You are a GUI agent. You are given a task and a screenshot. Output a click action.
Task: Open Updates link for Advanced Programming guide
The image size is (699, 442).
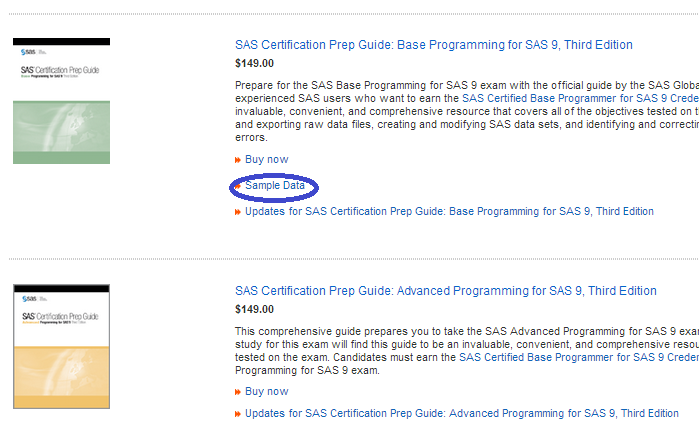pos(461,414)
